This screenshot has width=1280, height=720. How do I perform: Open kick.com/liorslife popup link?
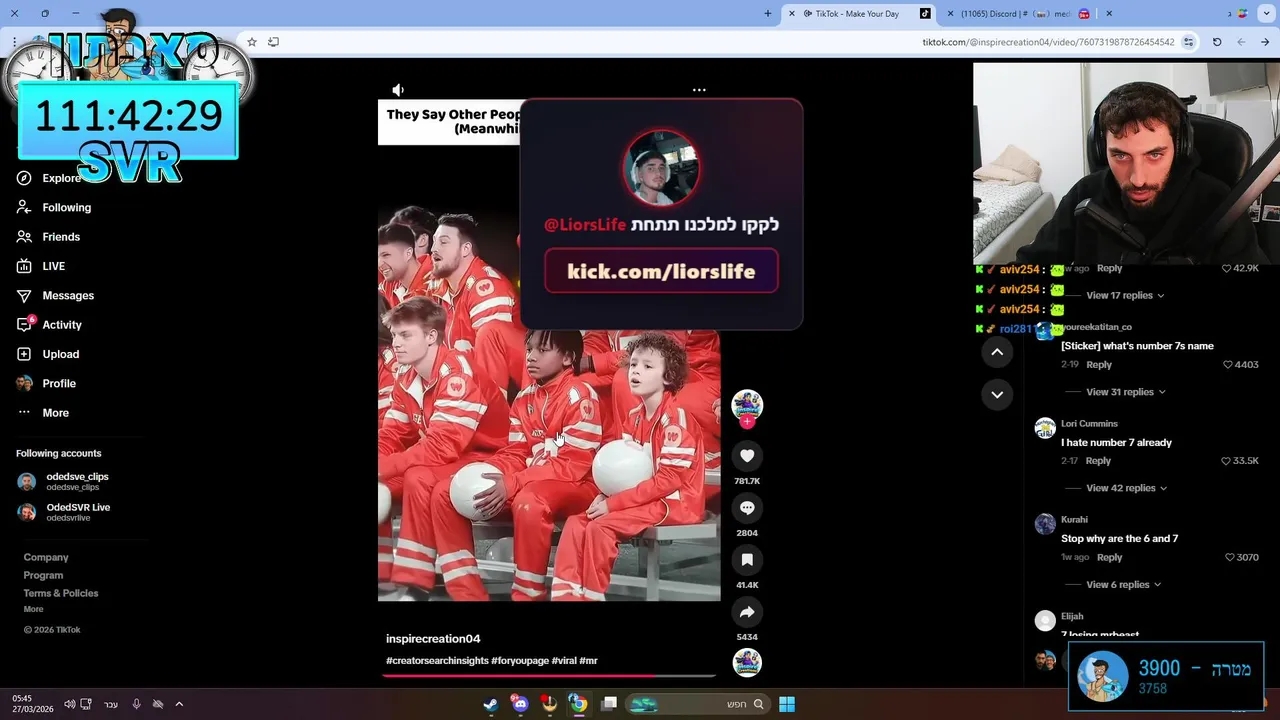[x=661, y=272]
